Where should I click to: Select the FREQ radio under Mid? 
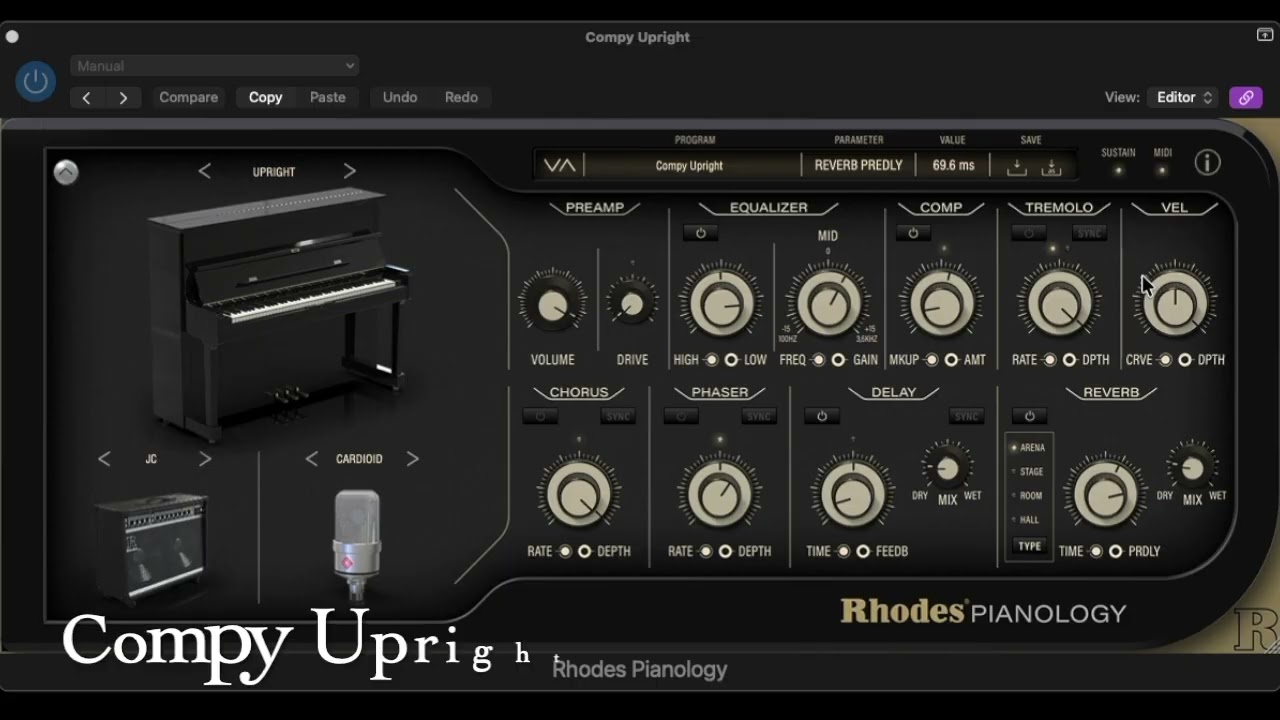pos(818,360)
